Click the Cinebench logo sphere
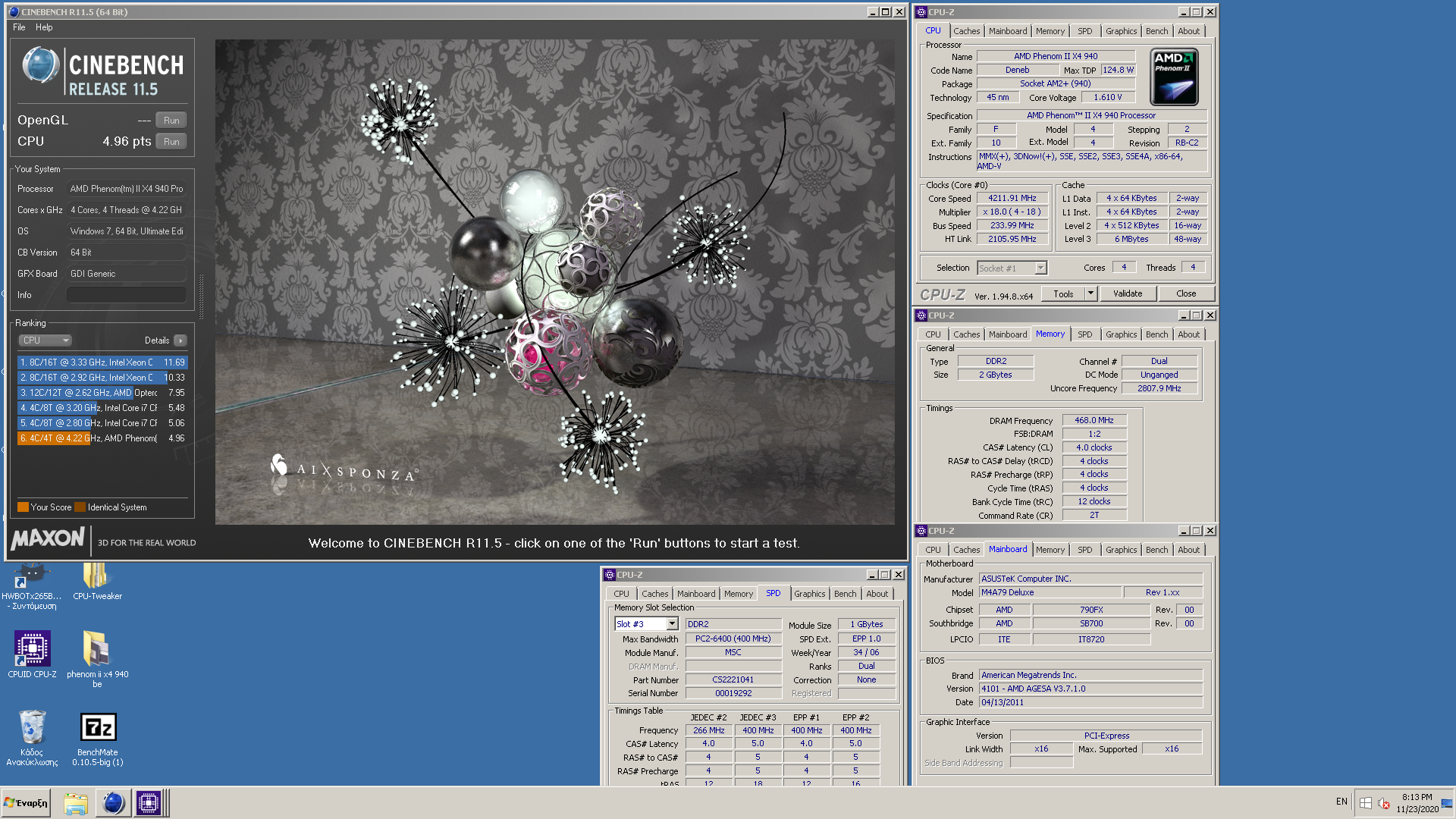Screen dimensions: 1456x819 click(x=40, y=66)
